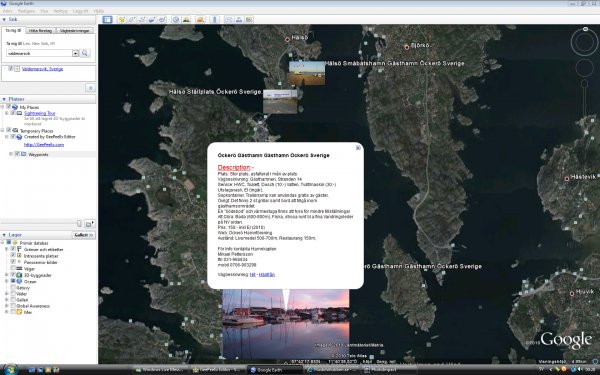Viewport: 600px width, 375px height.
Task: Close the Öckerö Gästhamn info balloon
Action: point(358,147)
